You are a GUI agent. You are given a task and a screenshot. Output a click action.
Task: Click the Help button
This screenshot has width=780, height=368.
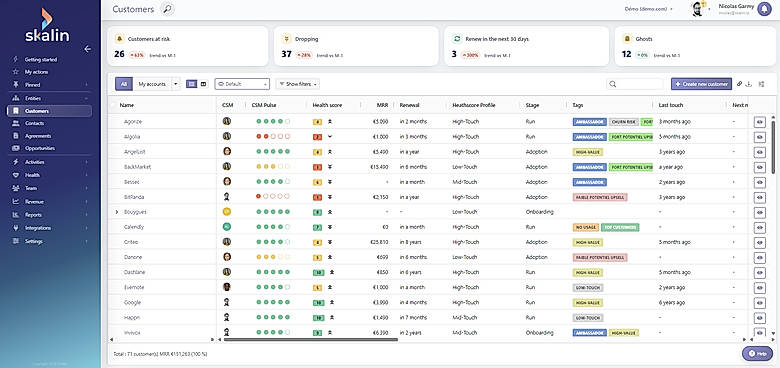(x=757, y=354)
